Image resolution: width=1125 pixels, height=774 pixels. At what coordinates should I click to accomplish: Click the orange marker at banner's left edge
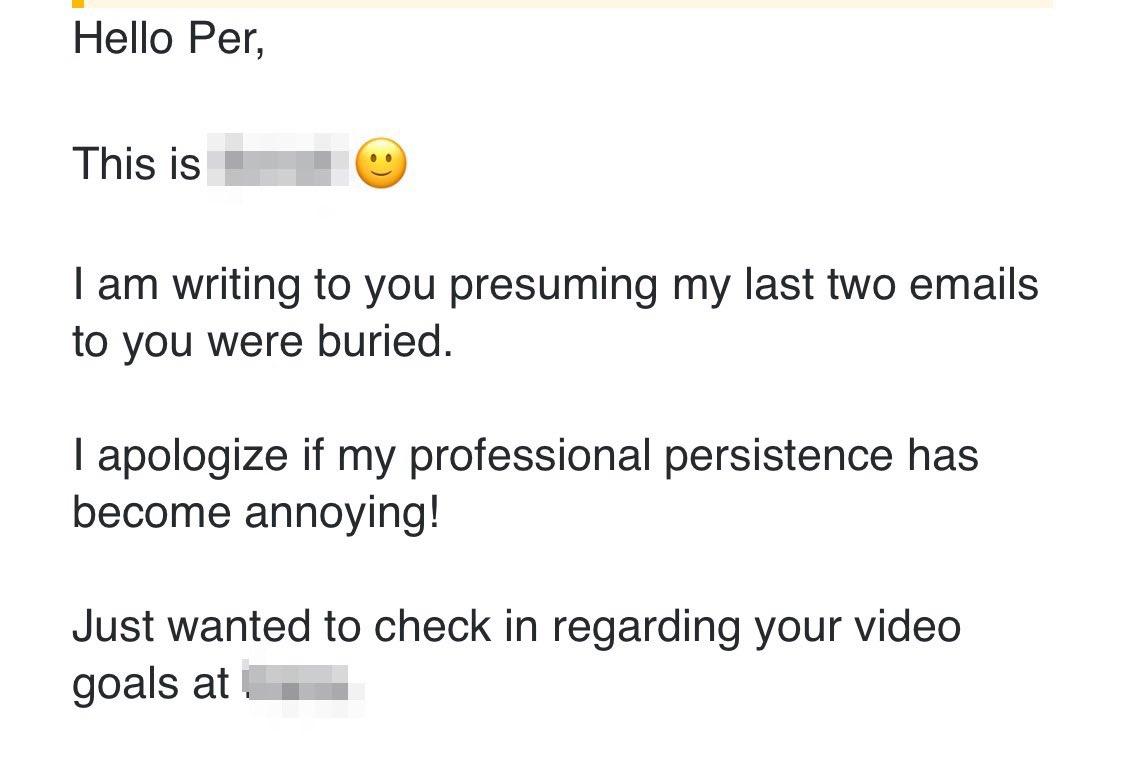click(x=78, y=4)
